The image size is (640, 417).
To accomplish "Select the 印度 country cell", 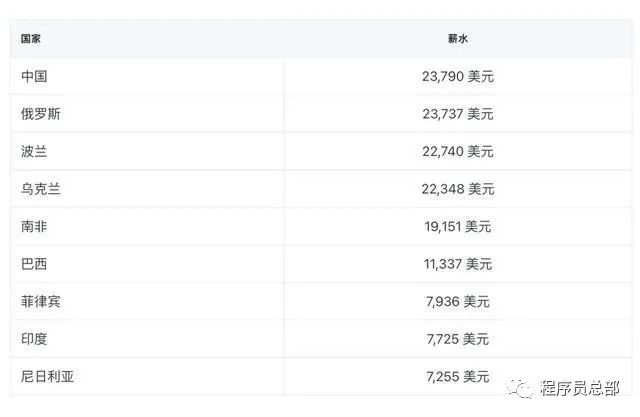I will point(34,339).
